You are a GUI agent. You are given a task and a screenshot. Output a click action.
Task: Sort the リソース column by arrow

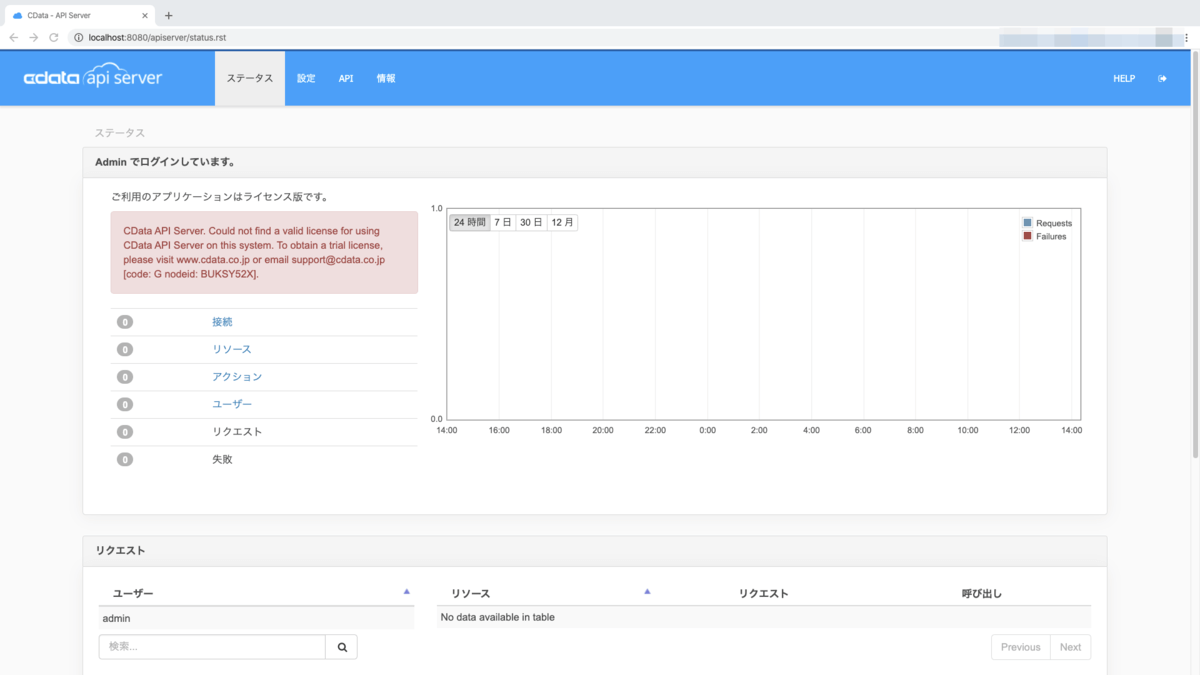point(647,592)
